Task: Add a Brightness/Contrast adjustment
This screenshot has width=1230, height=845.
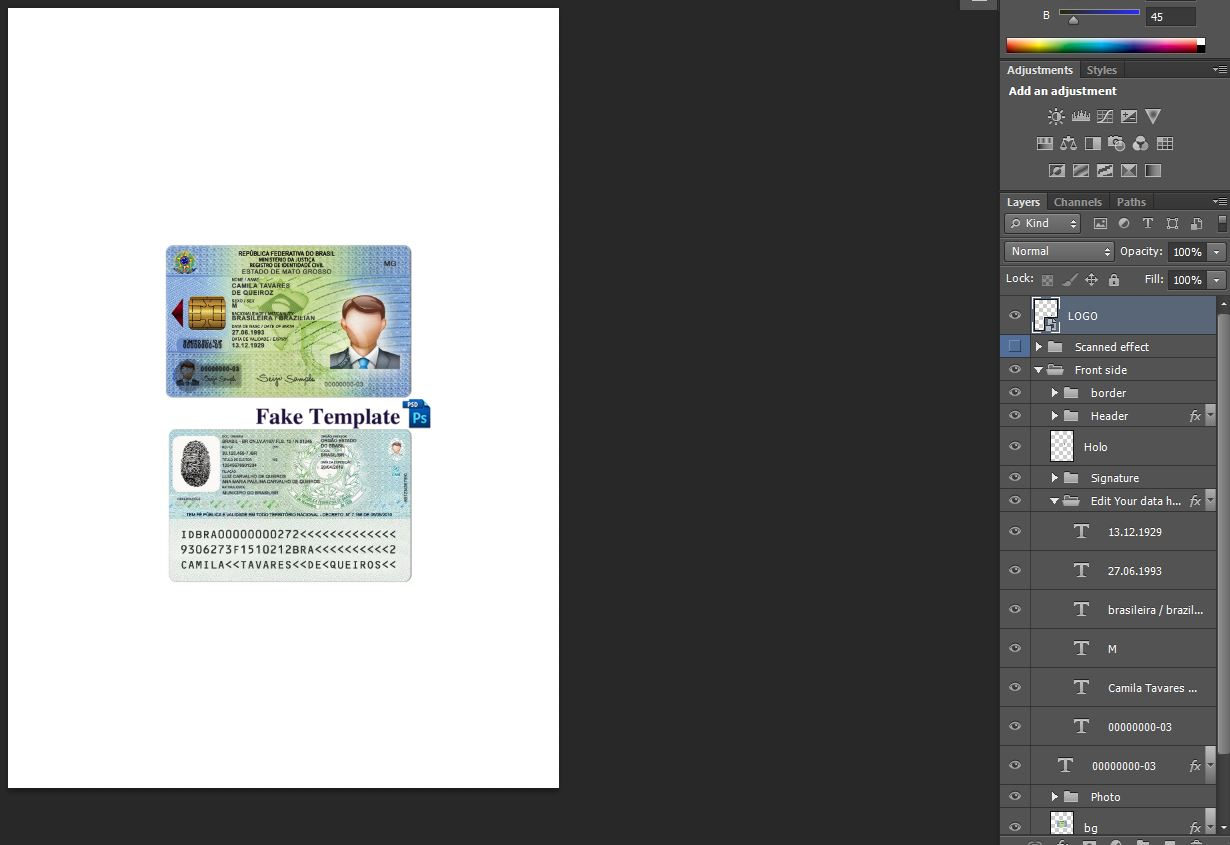Action: pyautogui.click(x=1057, y=116)
